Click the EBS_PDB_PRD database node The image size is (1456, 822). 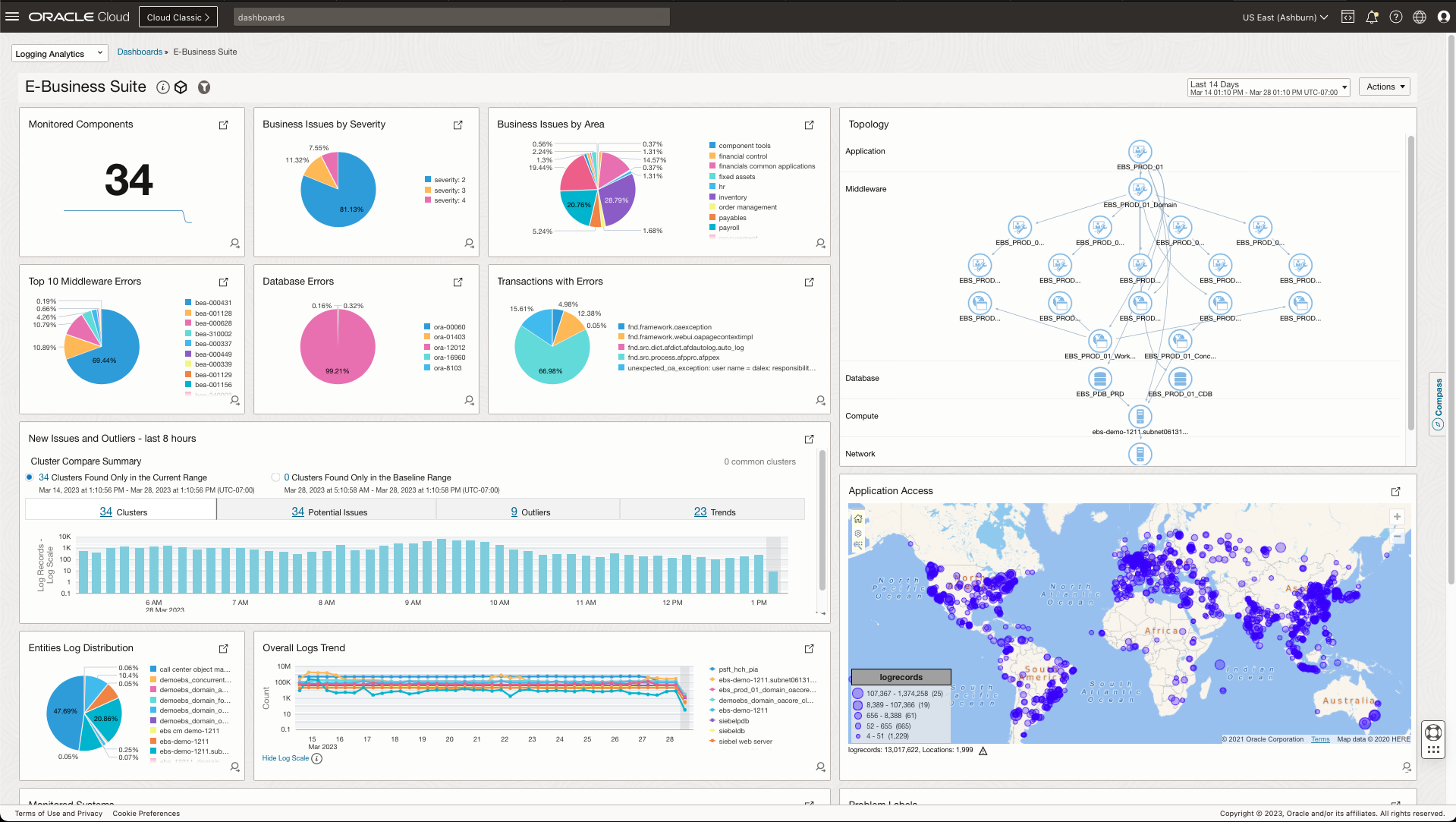(1100, 378)
